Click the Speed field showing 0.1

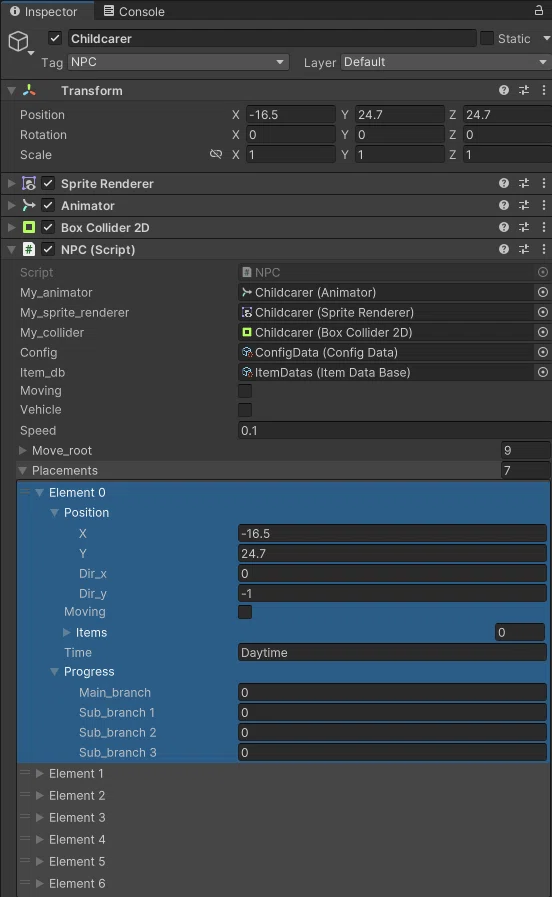click(394, 430)
